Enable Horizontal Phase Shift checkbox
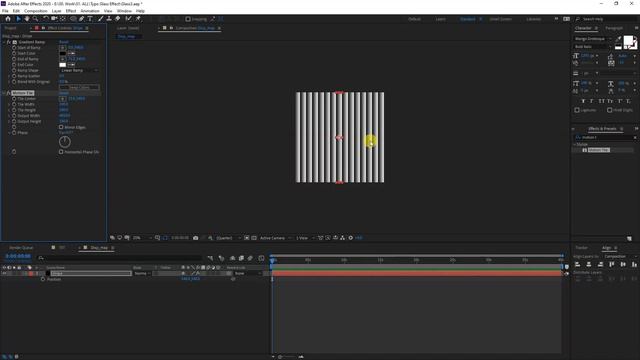The height and width of the screenshot is (360, 640). [61, 152]
